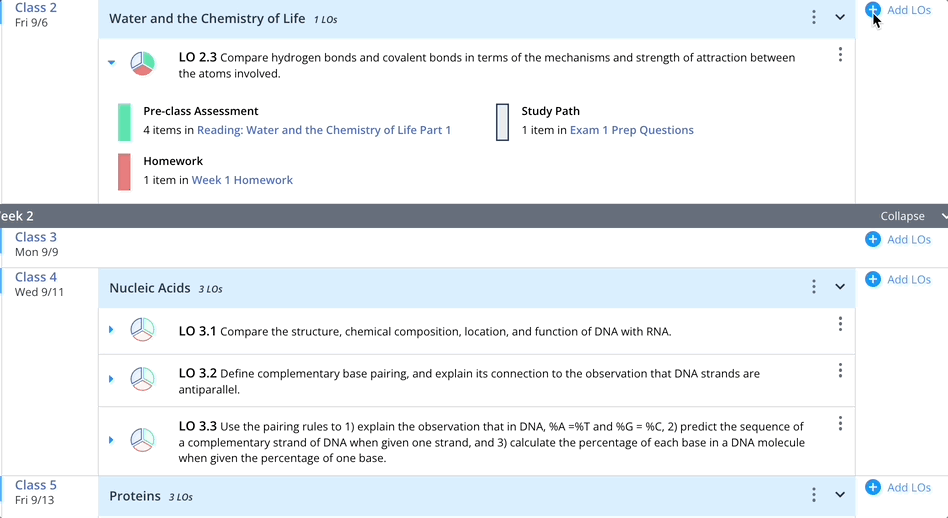Open three-dot menu for Proteins topic
The height and width of the screenshot is (518, 948).
814,495
